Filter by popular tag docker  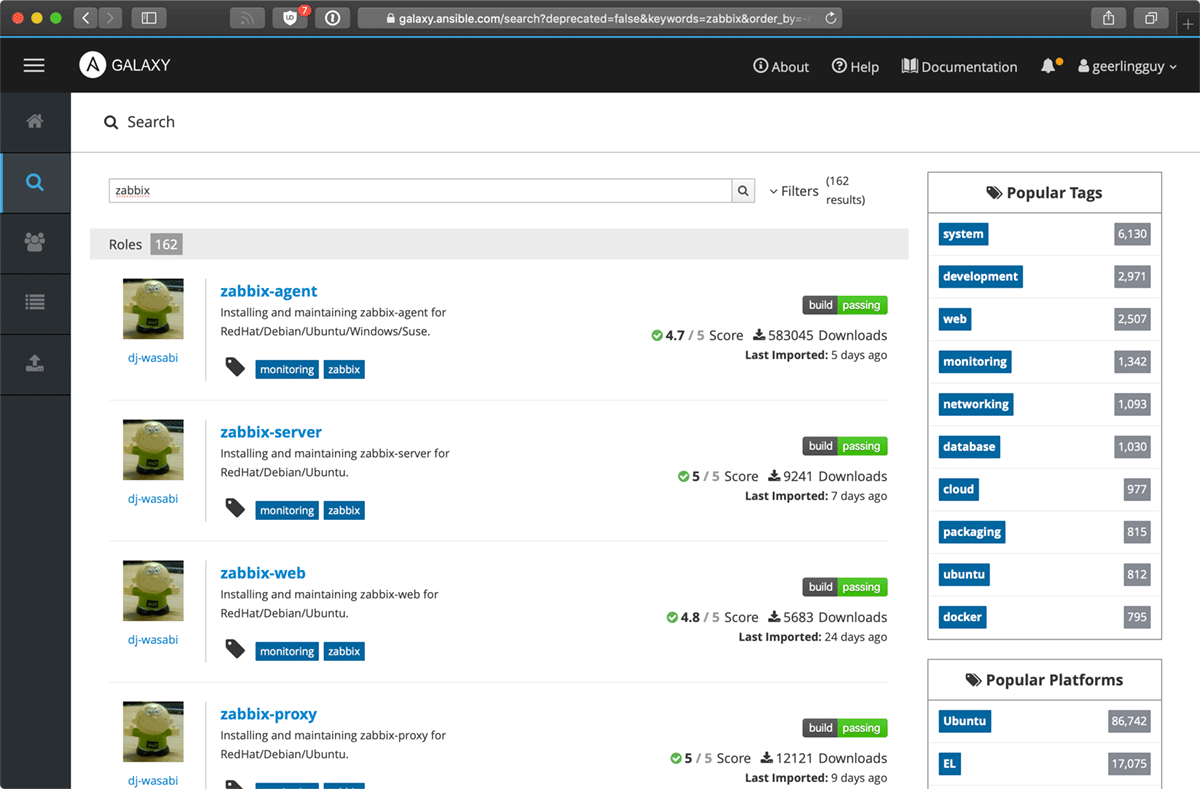[963, 617]
